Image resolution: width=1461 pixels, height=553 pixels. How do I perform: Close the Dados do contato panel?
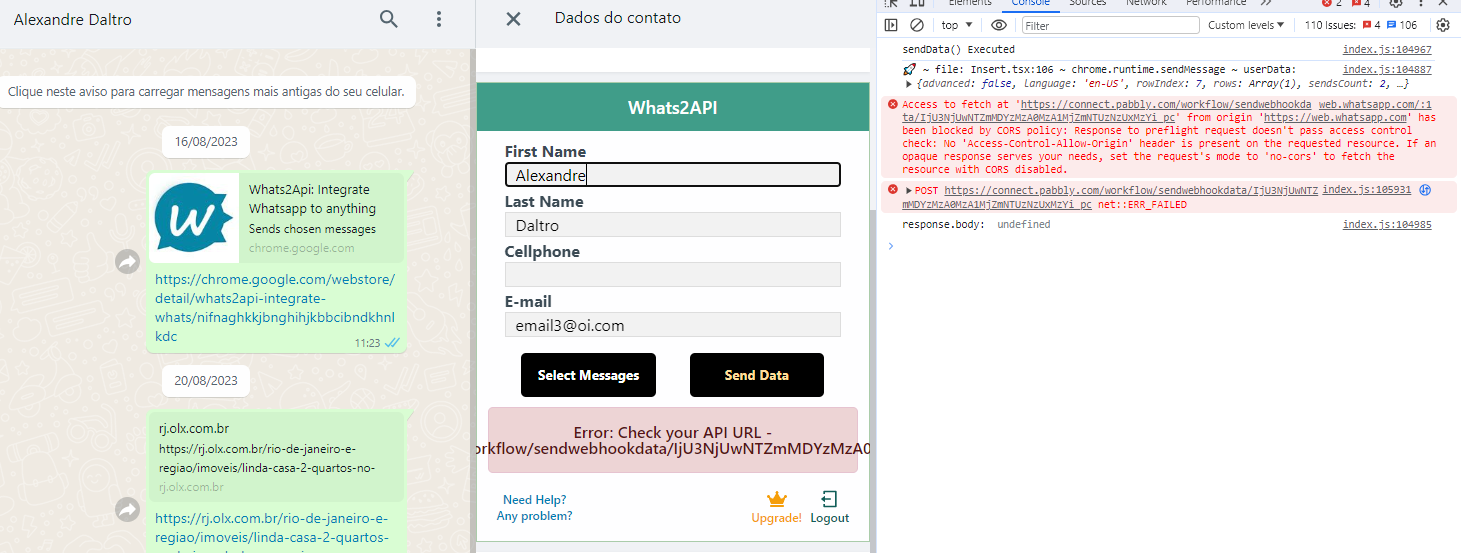[x=513, y=18]
